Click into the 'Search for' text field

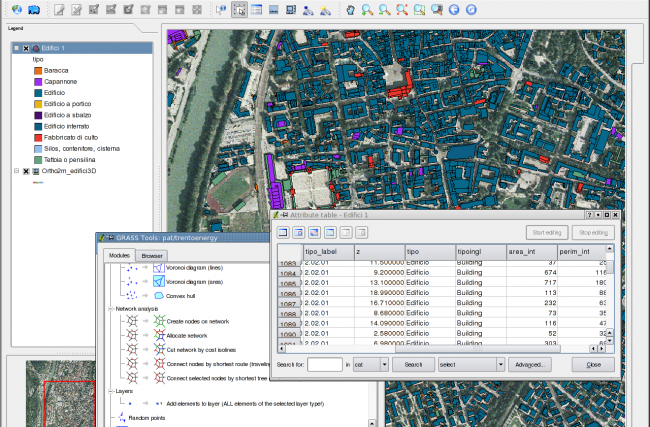point(325,364)
